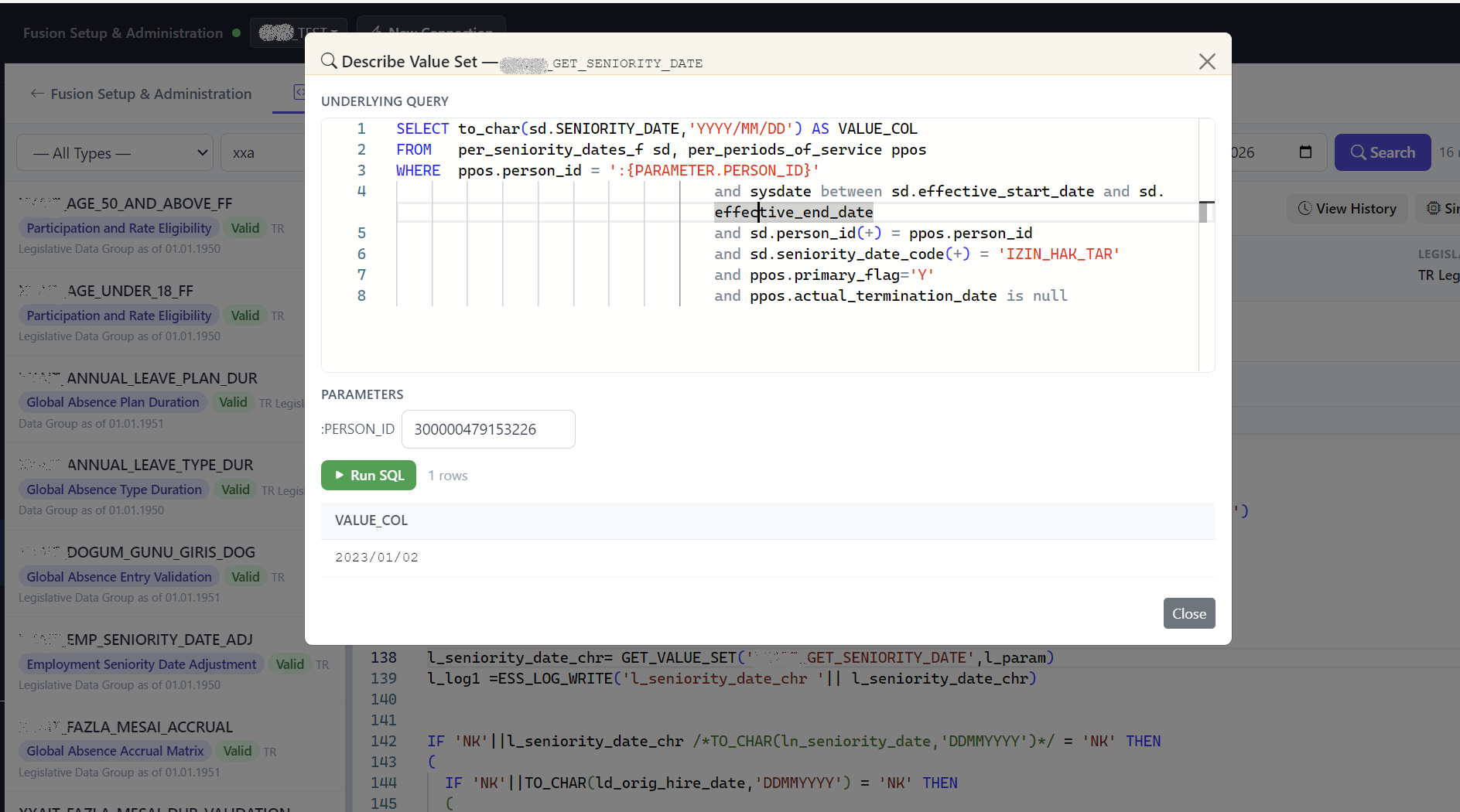Click Employment Seniority Date Adjustment tag
Image resolution: width=1460 pixels, height=812 pixels.
(142, 664)
